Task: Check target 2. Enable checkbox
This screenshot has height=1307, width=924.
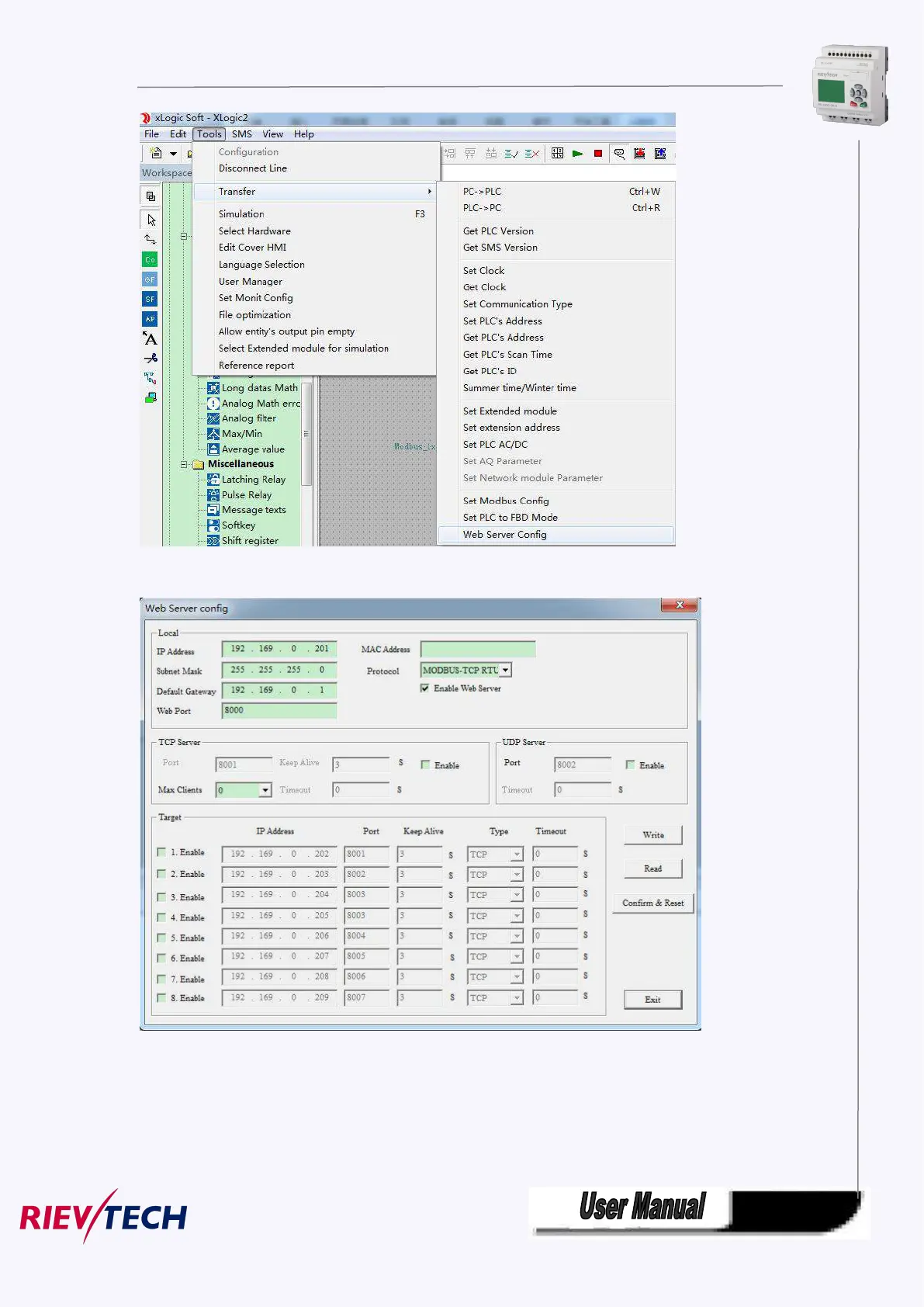Action: click(161, 874)
